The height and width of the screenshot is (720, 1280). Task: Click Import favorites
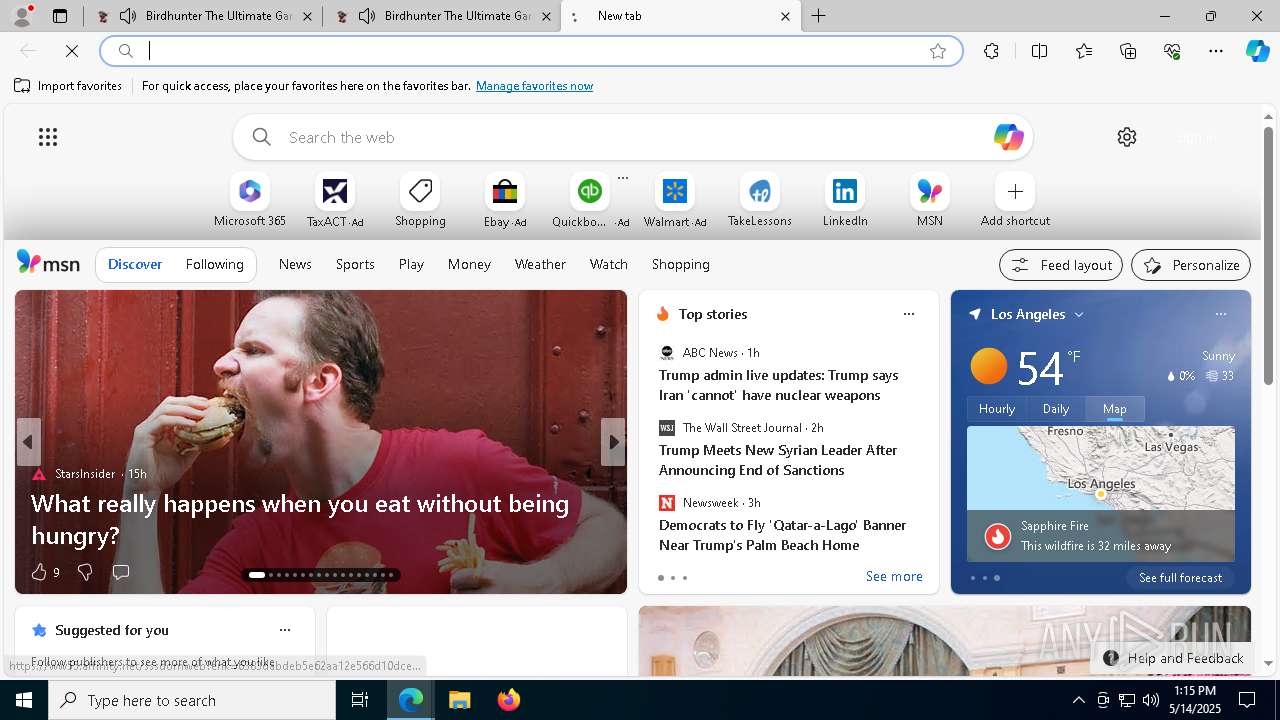pos(68,86)
